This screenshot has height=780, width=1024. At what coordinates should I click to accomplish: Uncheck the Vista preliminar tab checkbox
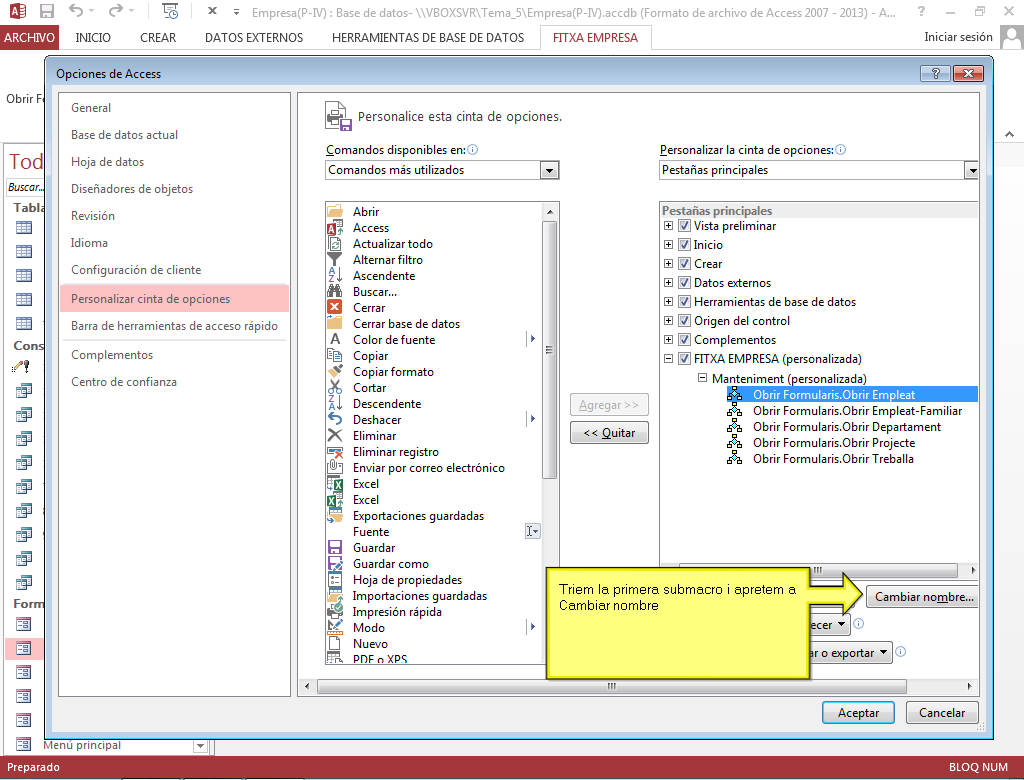click(684, 226)
